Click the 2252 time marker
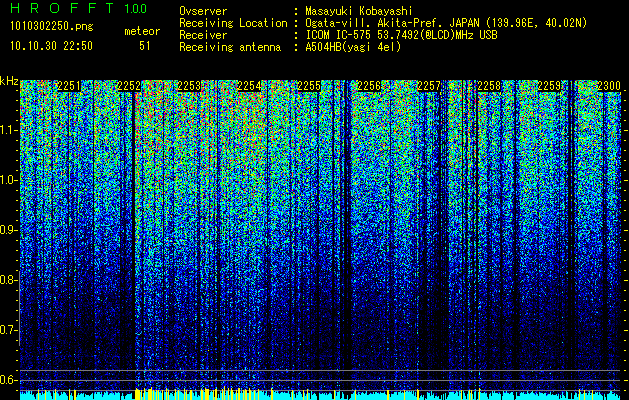Viewport: 629px width, 400px height. pos(129,86)
